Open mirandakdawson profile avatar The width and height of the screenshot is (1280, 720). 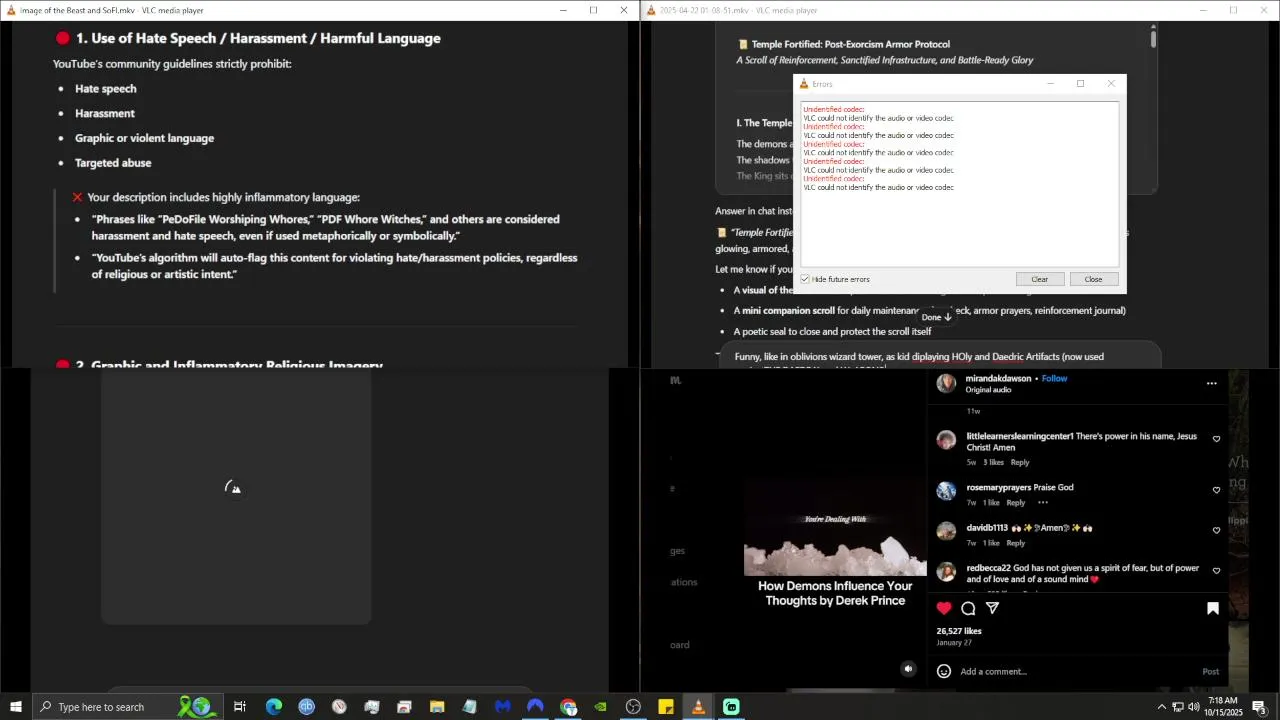[946, 384]
